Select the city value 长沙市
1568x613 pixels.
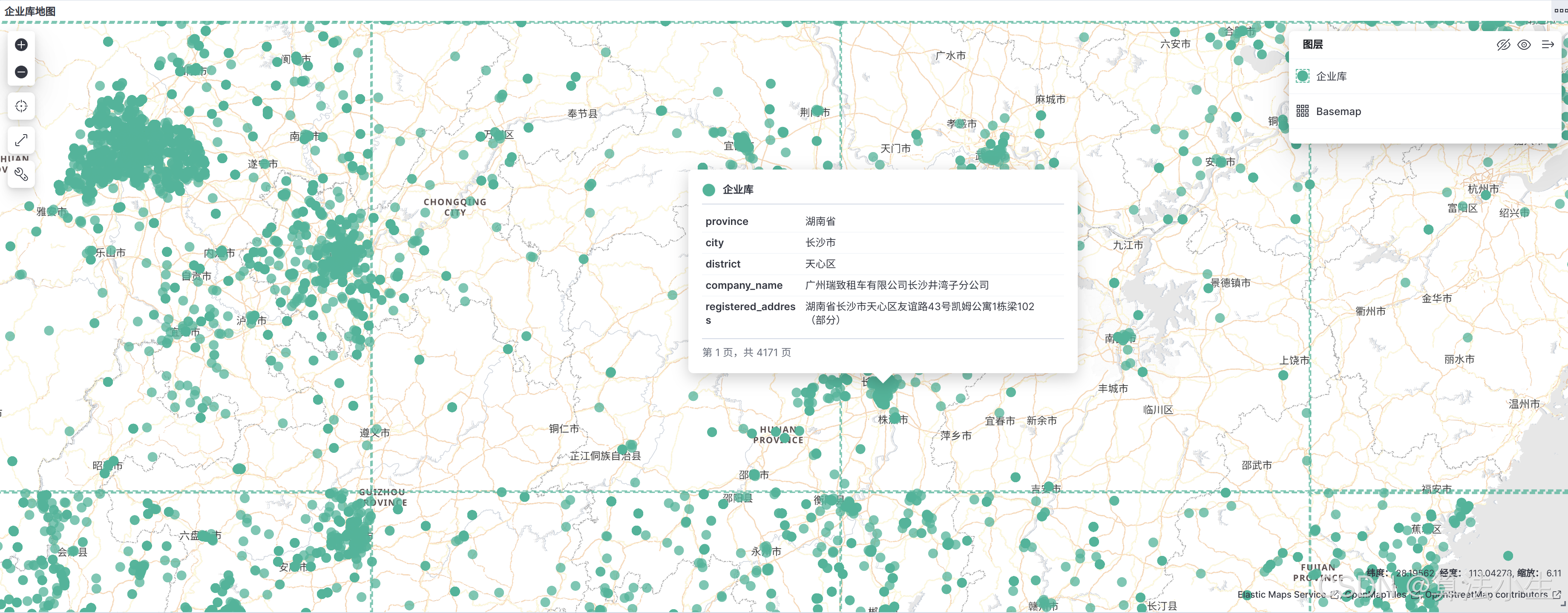(820, 242)
